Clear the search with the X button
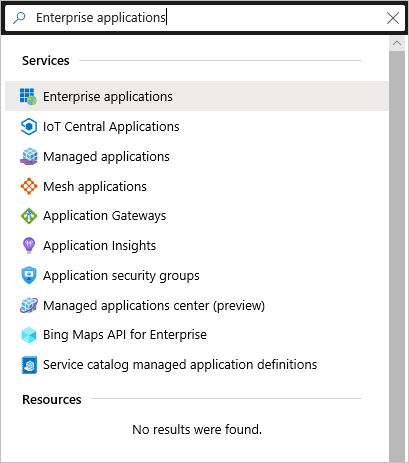Viewport: 409px width, 463px height. (x=393, y=18)
